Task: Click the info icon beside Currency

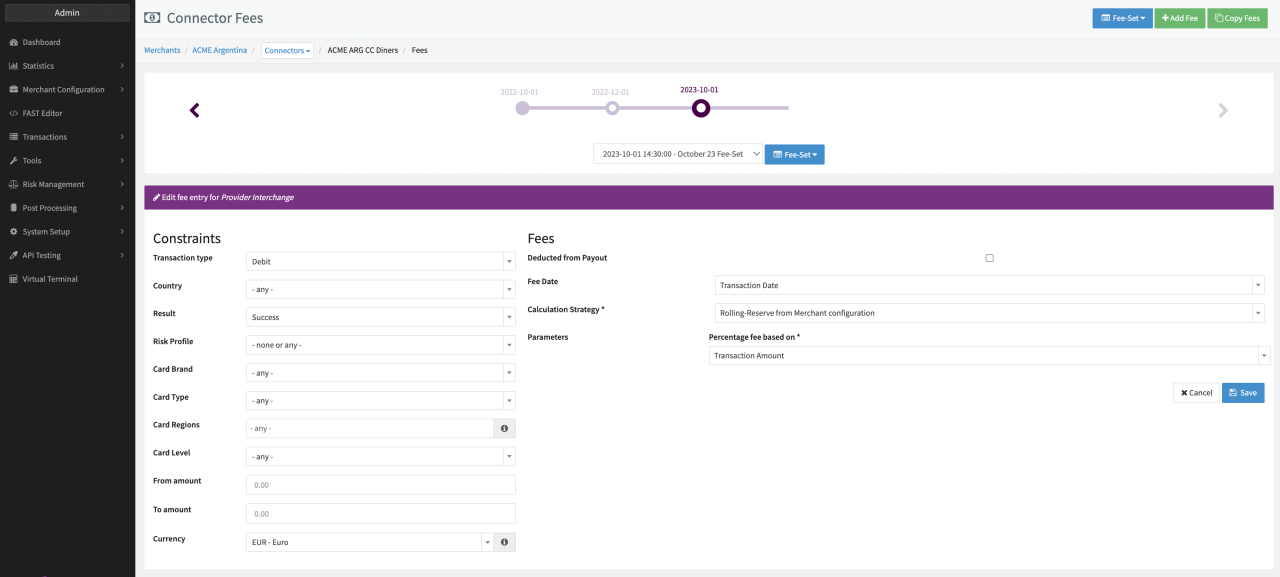Action: pos(504,542)
